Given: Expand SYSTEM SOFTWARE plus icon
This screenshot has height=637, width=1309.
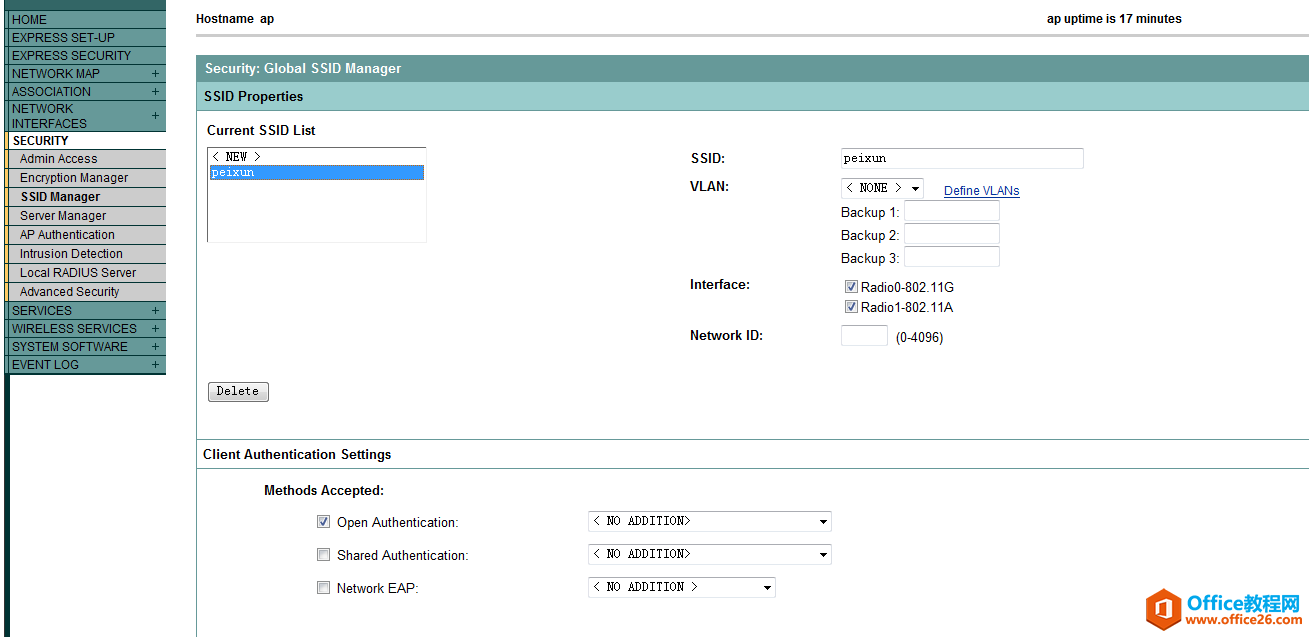Looking at the screenshot, I should 155,347.
